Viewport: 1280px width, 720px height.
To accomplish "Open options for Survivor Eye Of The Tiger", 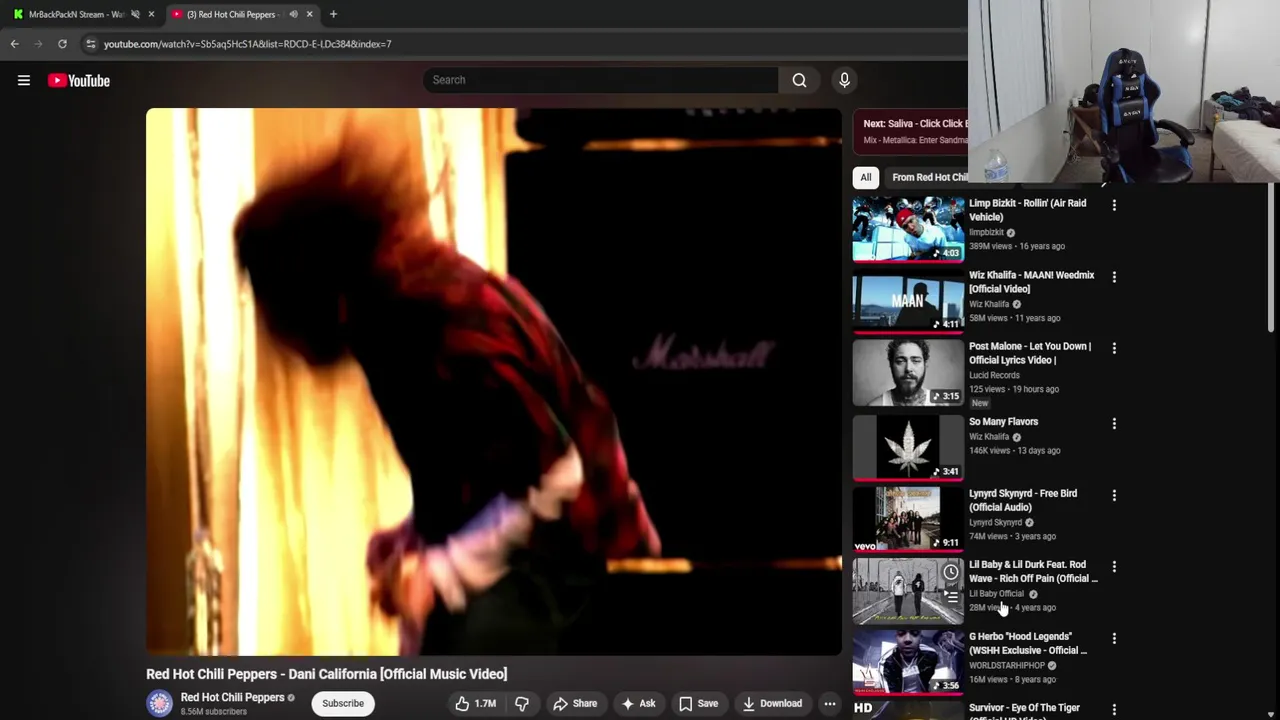I will pyautogui.click(x=1114, y=710).
